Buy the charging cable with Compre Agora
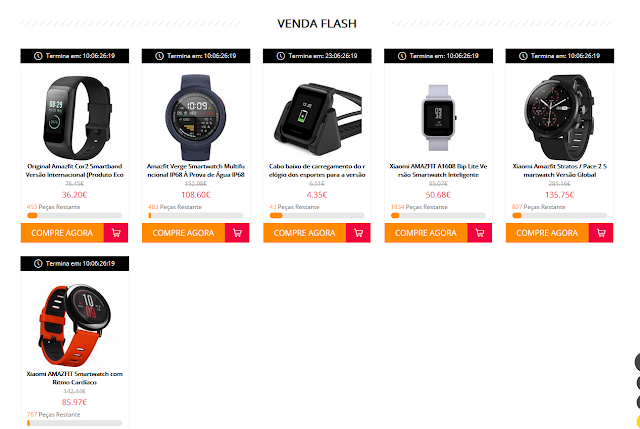The height and width of the screenshot is (429, 640). pyautogui.click(x=304, y=233)
